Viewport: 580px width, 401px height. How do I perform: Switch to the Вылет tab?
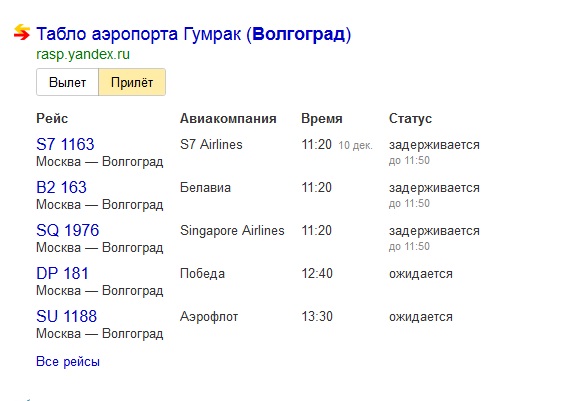[x=67, y=82]
